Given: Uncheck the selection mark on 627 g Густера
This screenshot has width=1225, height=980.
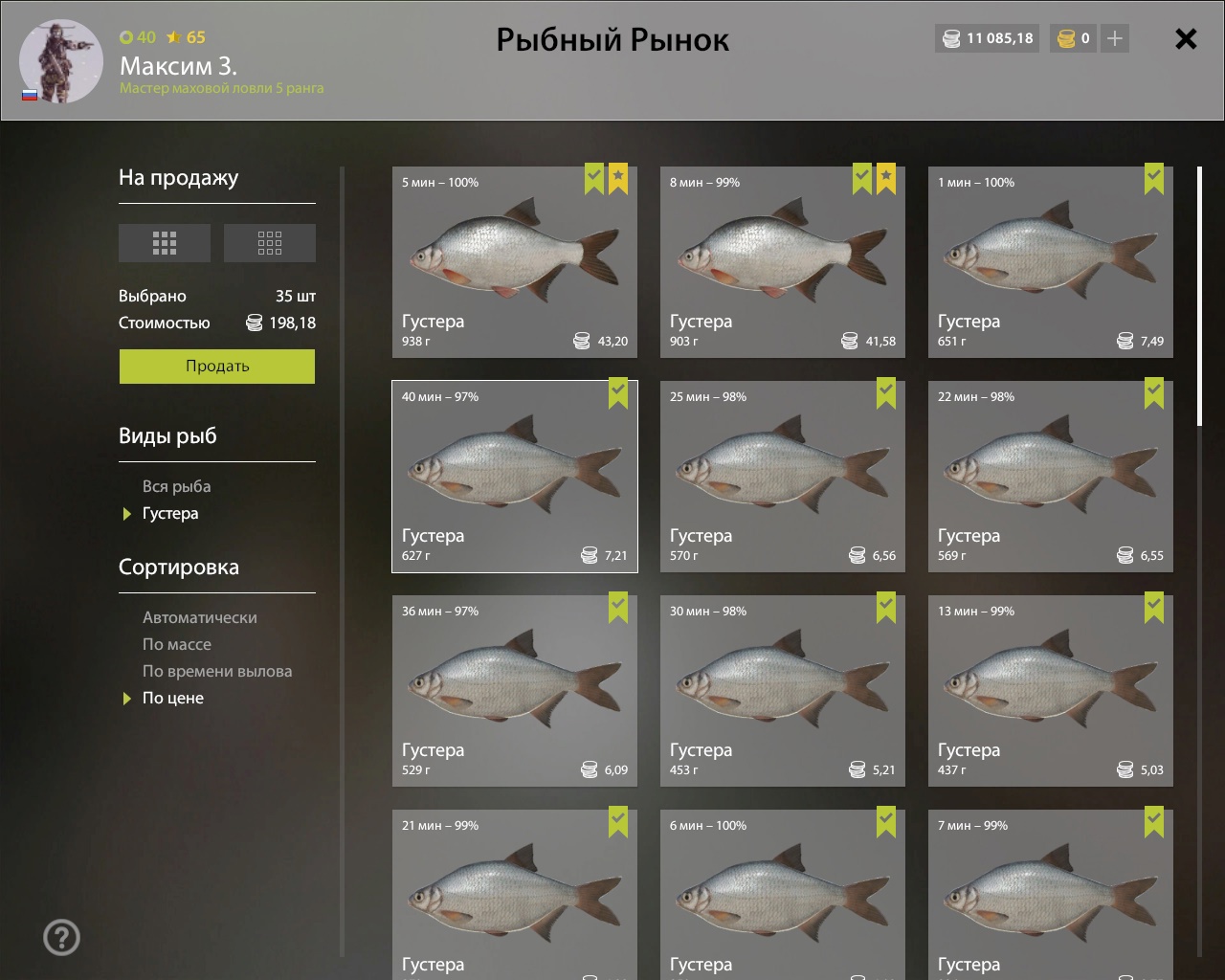Looking at the screenshot, I should [x=618, y=392].
